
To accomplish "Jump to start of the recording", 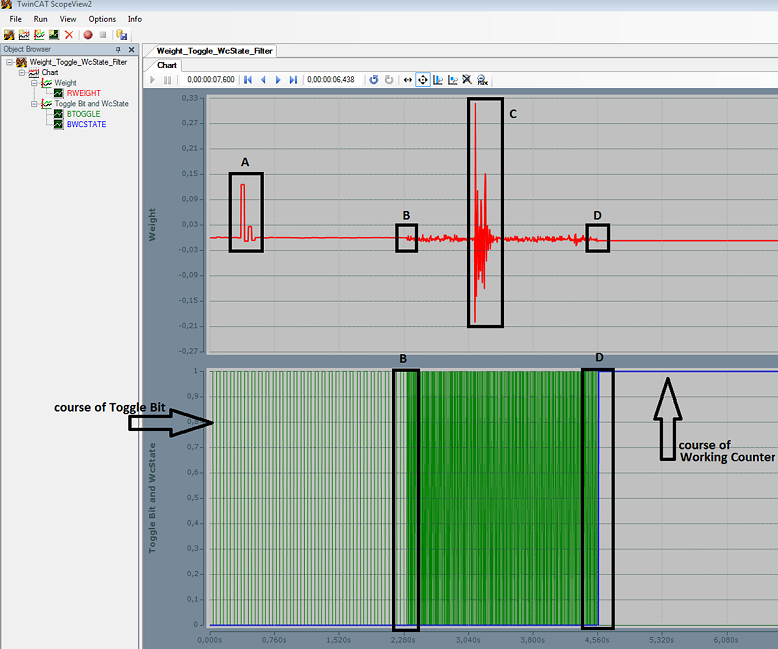I will coord(248,80).
